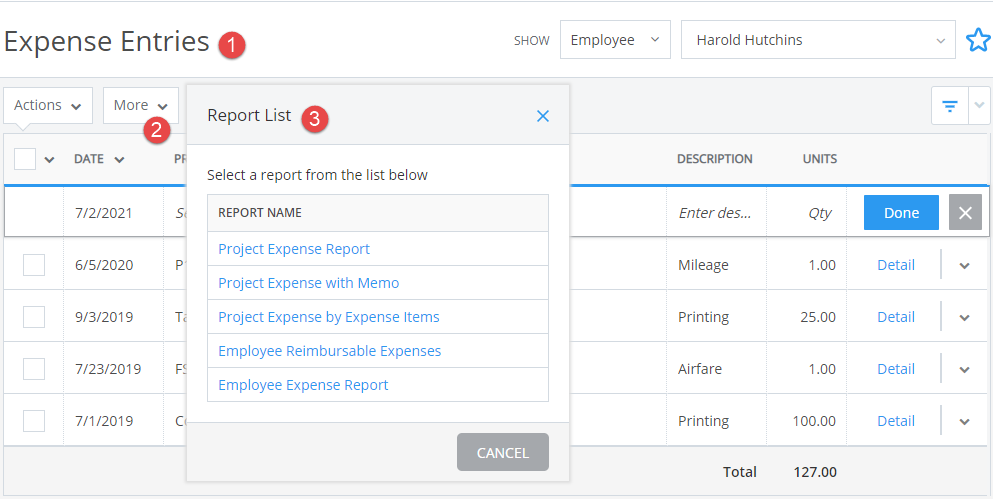
Task: Open Detail for the 9/3/2019 Printing entry
Action: [x=895, y=317]
